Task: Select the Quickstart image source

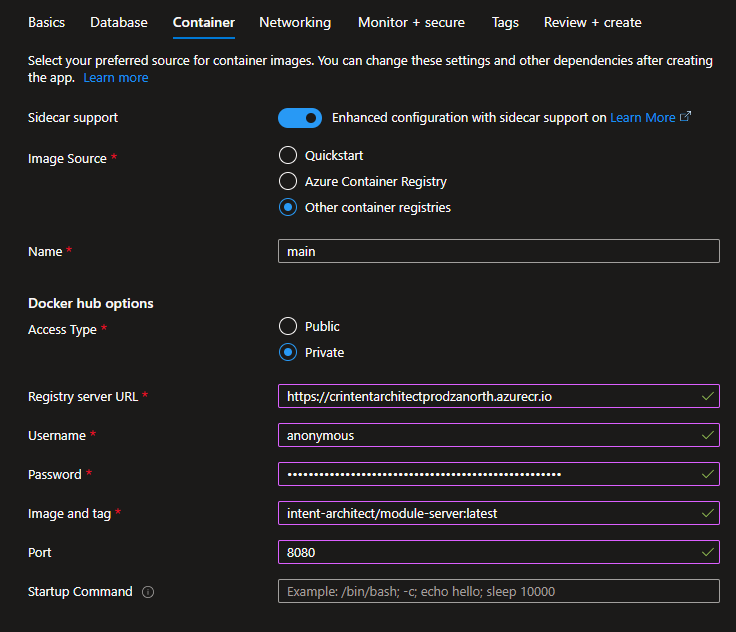Action: click(x=288, y=155)
